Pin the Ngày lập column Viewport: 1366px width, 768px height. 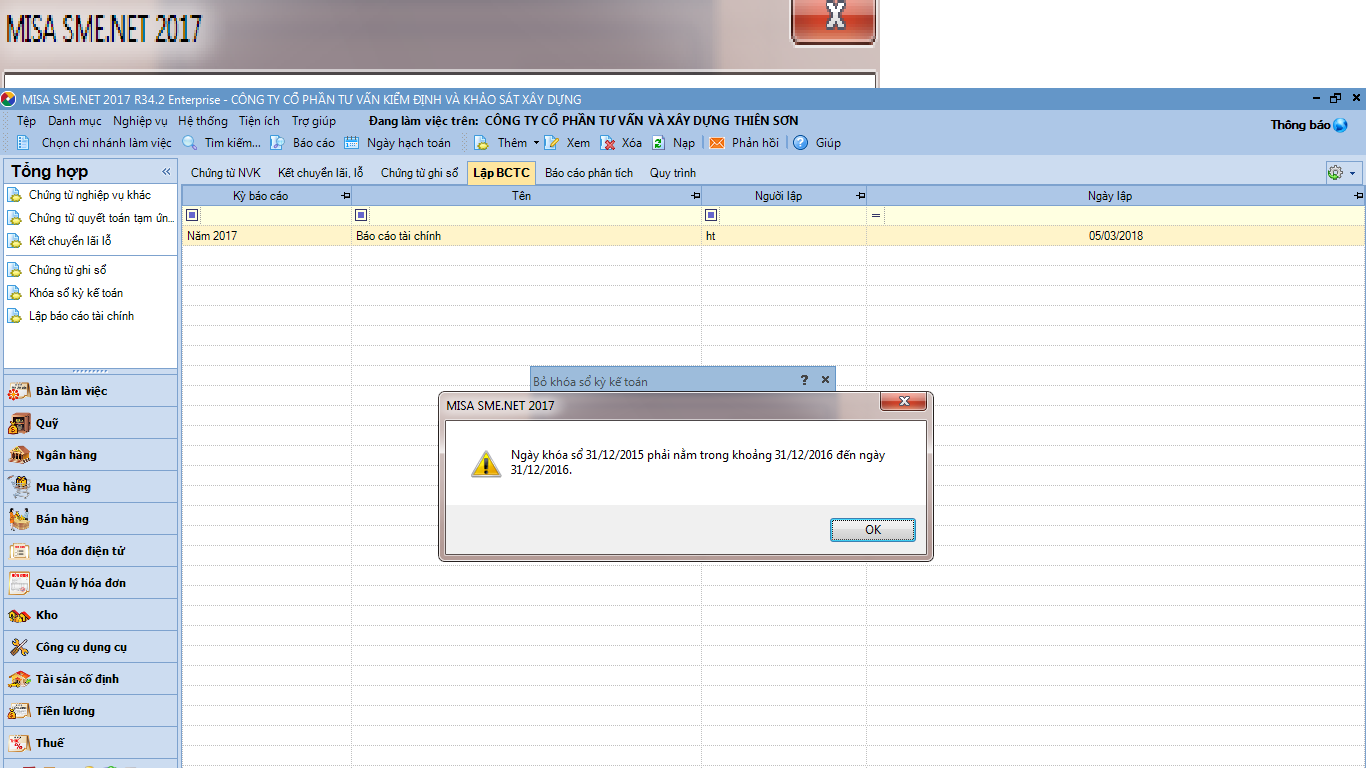pos(1359,196)
